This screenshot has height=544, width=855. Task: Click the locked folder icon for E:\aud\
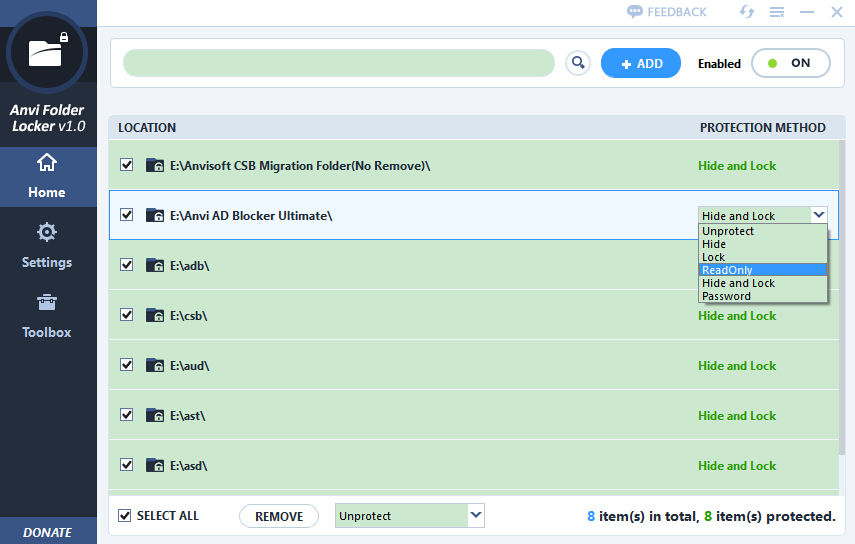click(x=155, y=365)
